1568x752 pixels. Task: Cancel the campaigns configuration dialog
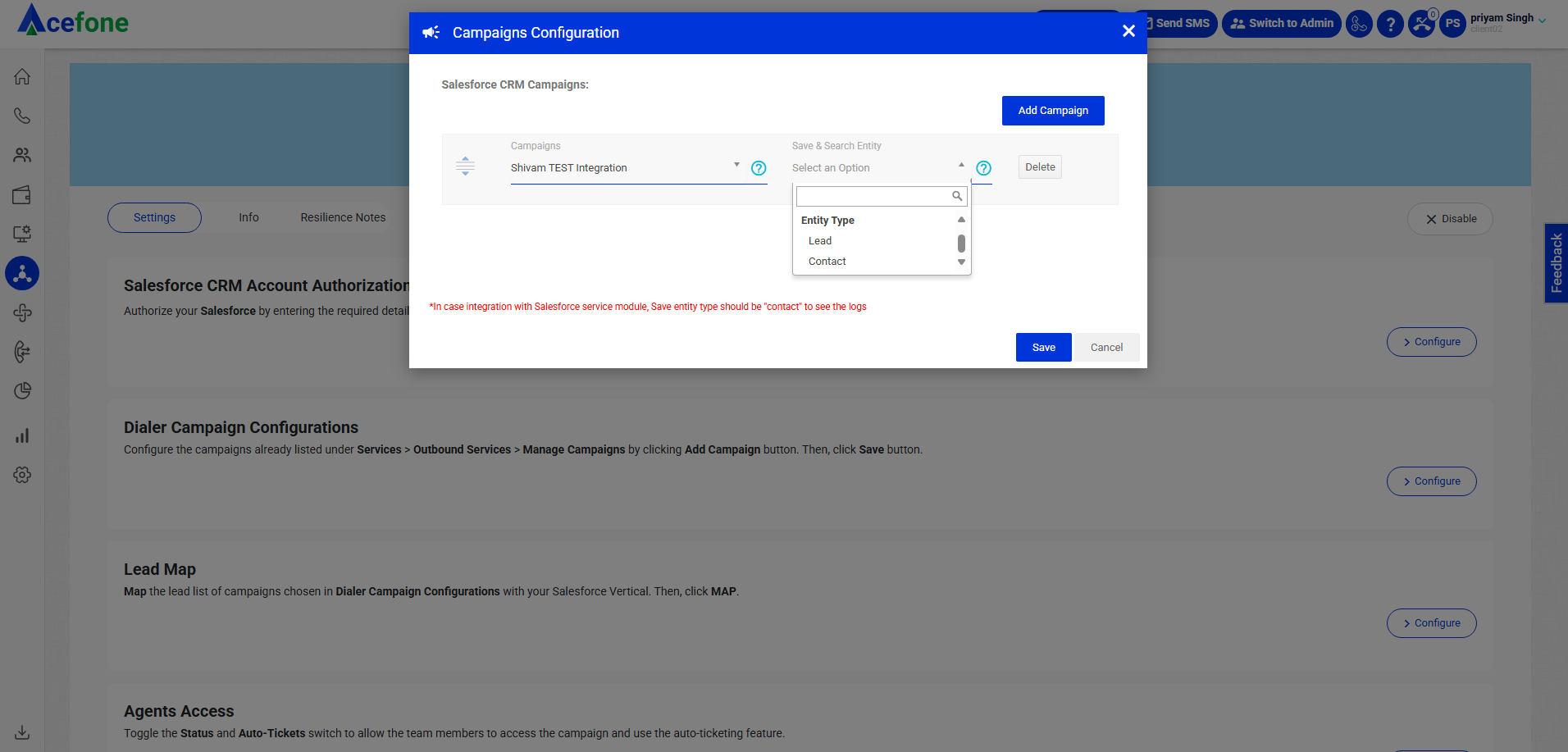(x=1106, y=348)
